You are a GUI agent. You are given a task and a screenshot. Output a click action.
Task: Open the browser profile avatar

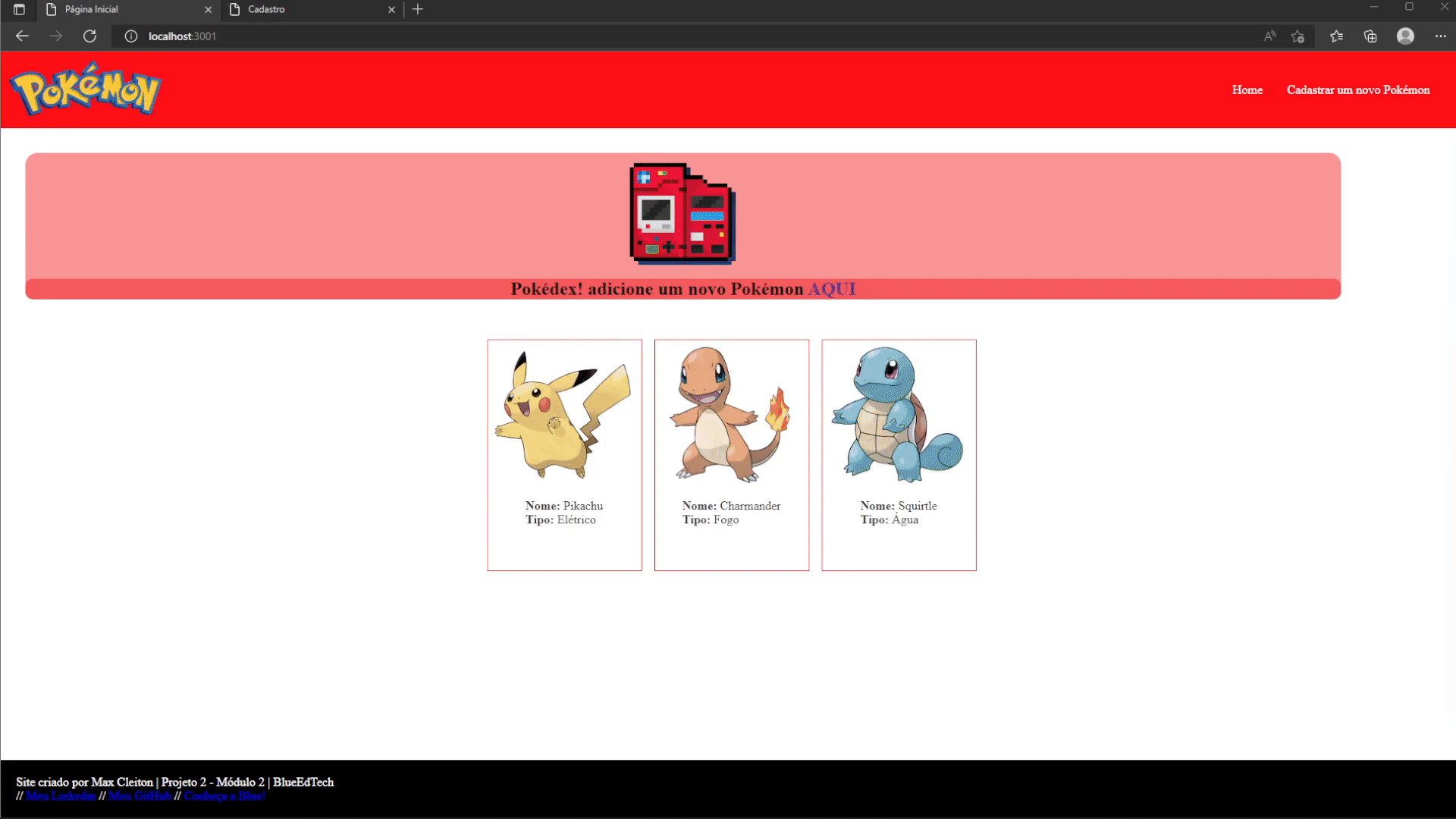click(x=1405, y=36)
